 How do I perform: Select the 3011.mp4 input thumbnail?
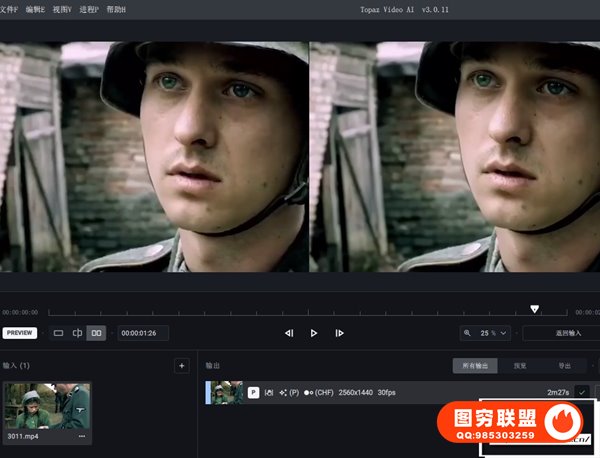pyautogui.click(x=48, y=405)
